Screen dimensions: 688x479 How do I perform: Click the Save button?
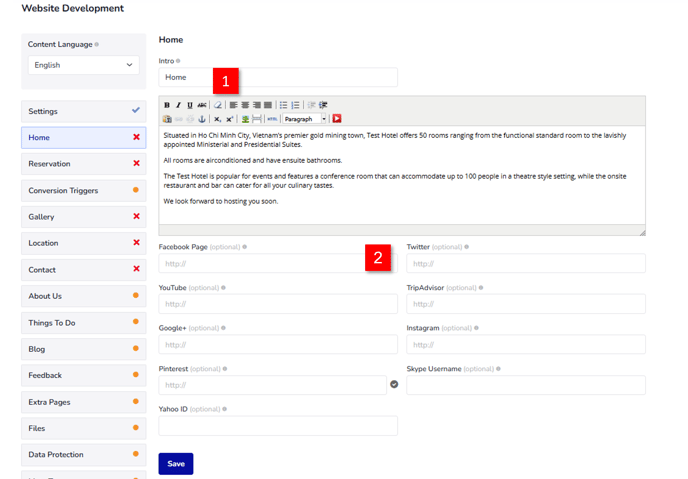[x=176, y=464]
